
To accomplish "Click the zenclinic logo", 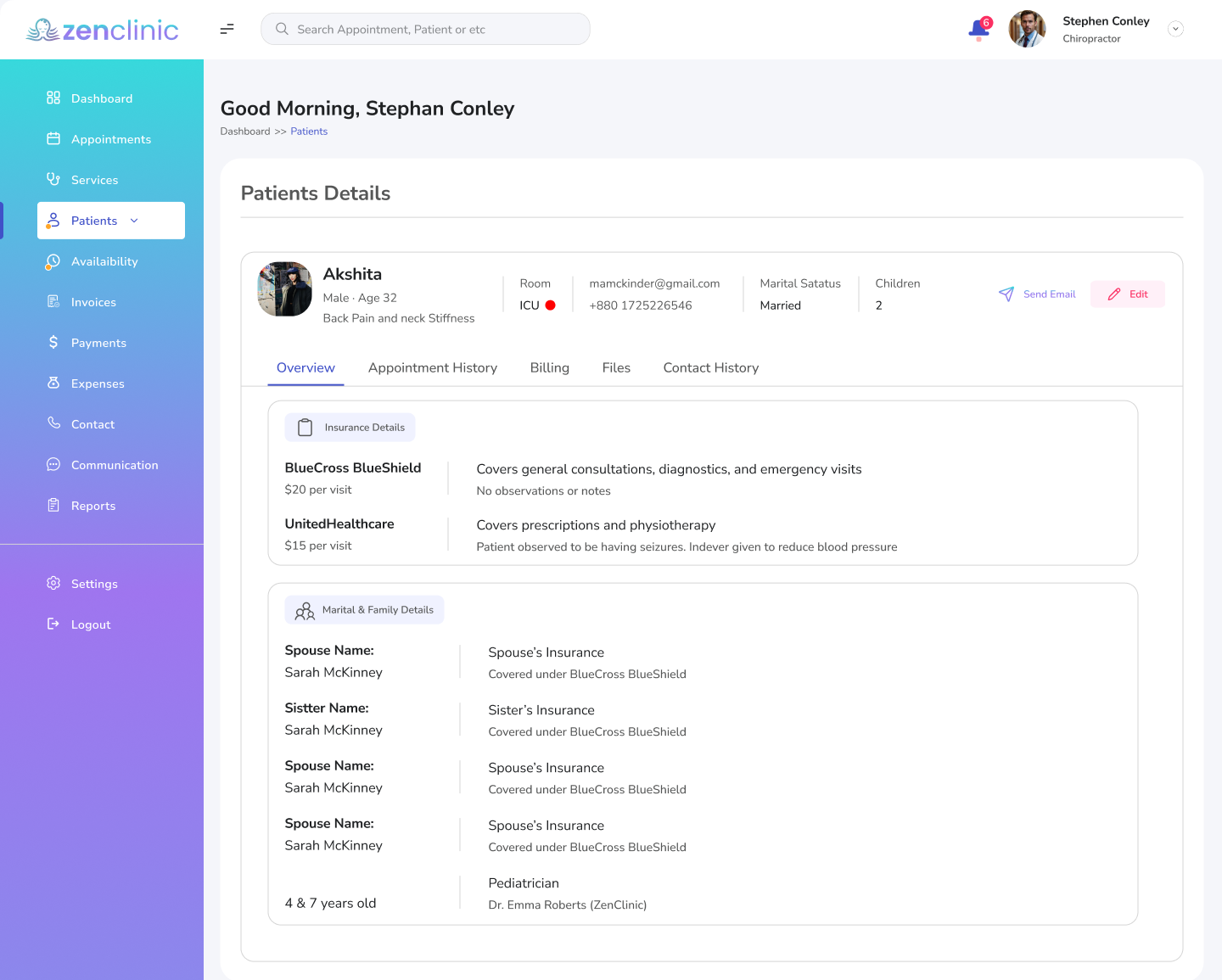I will point(102,31).
